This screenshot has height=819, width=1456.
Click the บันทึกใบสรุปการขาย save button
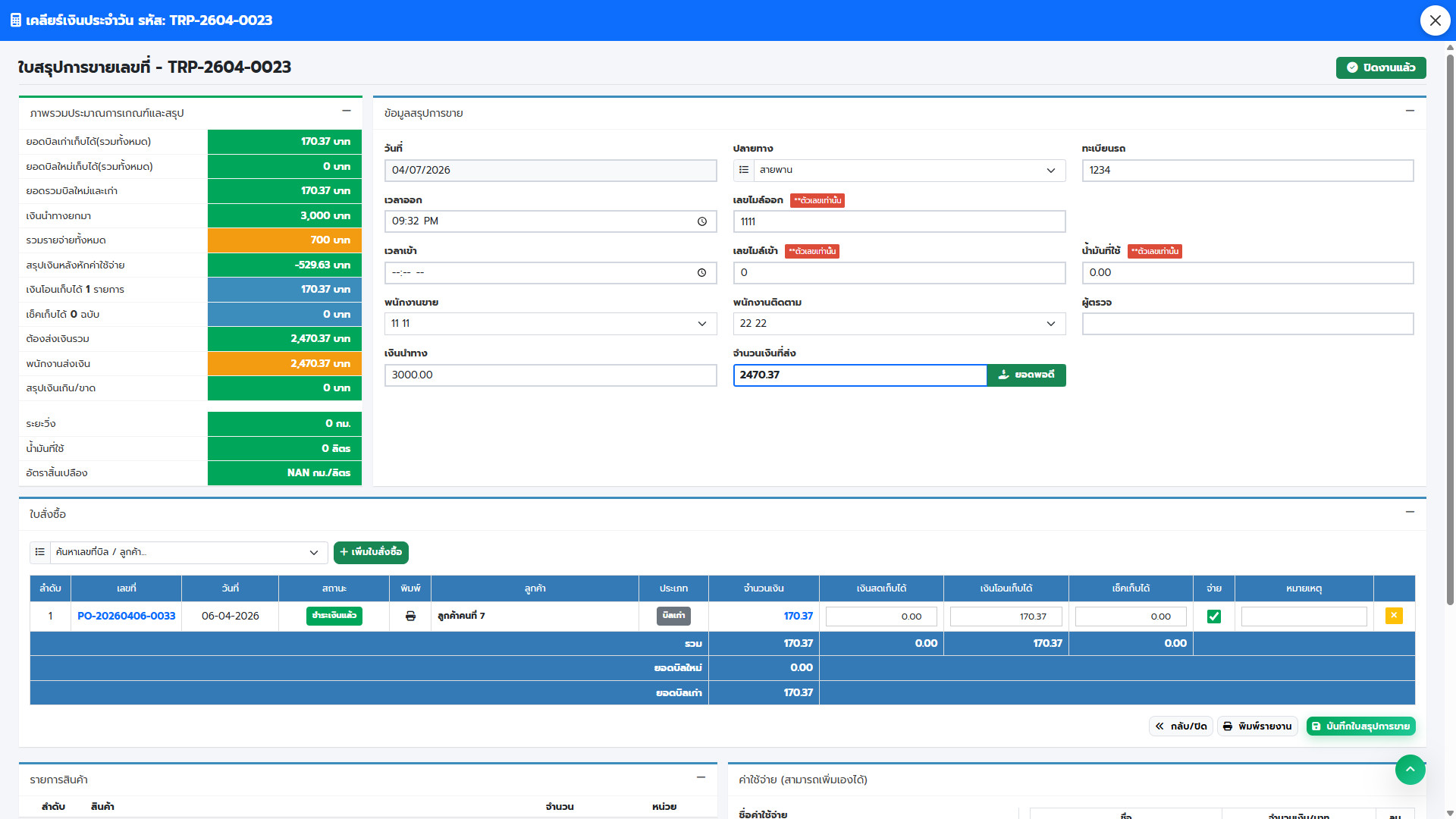[1360, 726]
